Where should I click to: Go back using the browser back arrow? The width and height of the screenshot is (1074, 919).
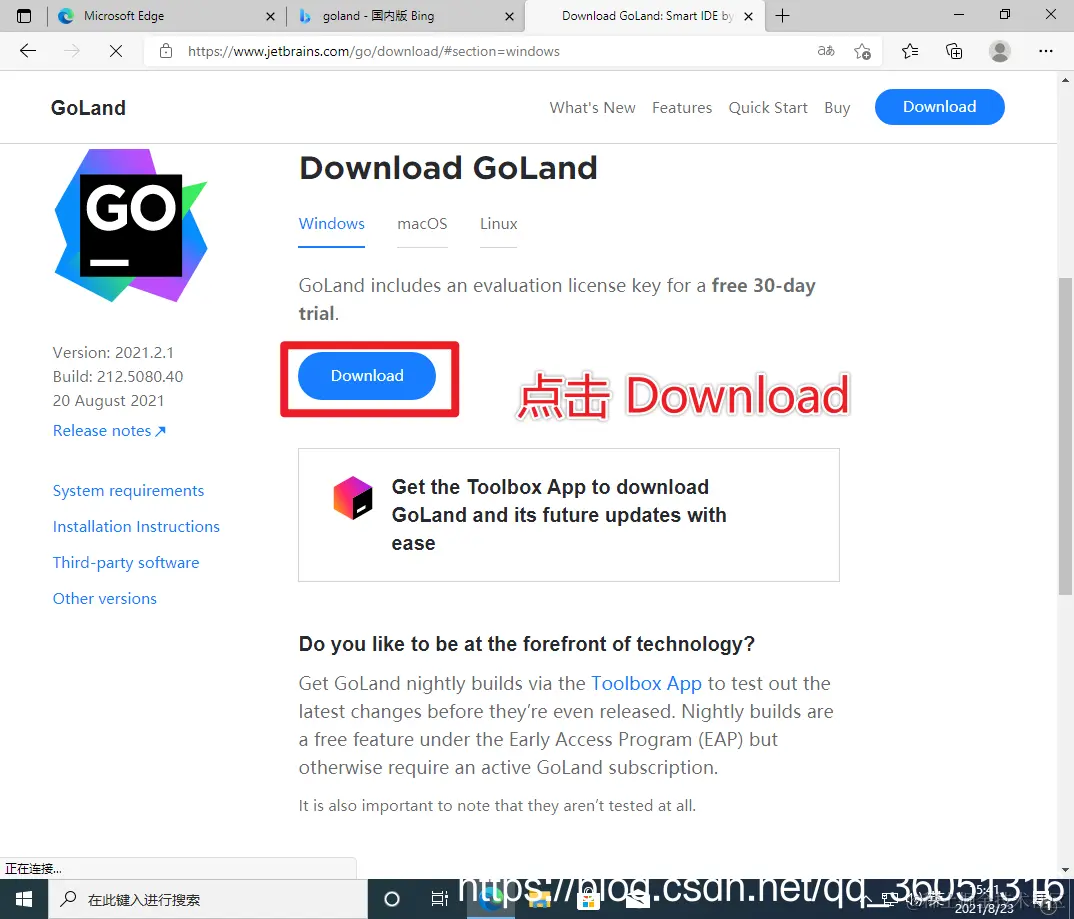point(28,51)
